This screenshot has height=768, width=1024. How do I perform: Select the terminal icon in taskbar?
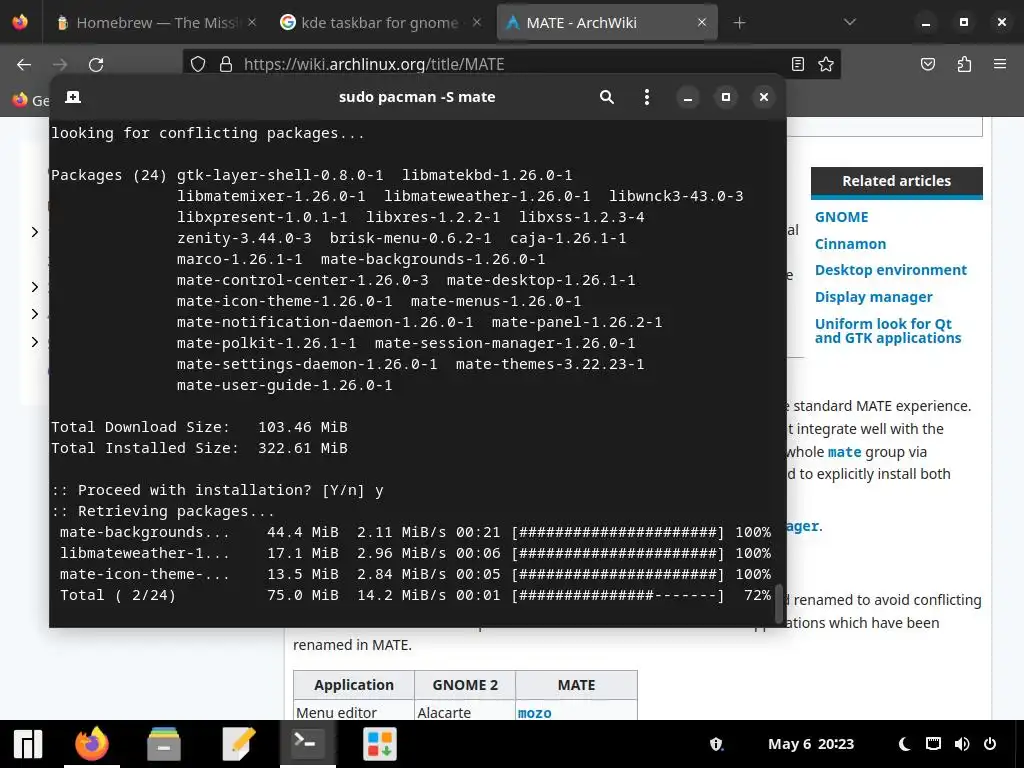pyautogui.click(x=308, y=743)
